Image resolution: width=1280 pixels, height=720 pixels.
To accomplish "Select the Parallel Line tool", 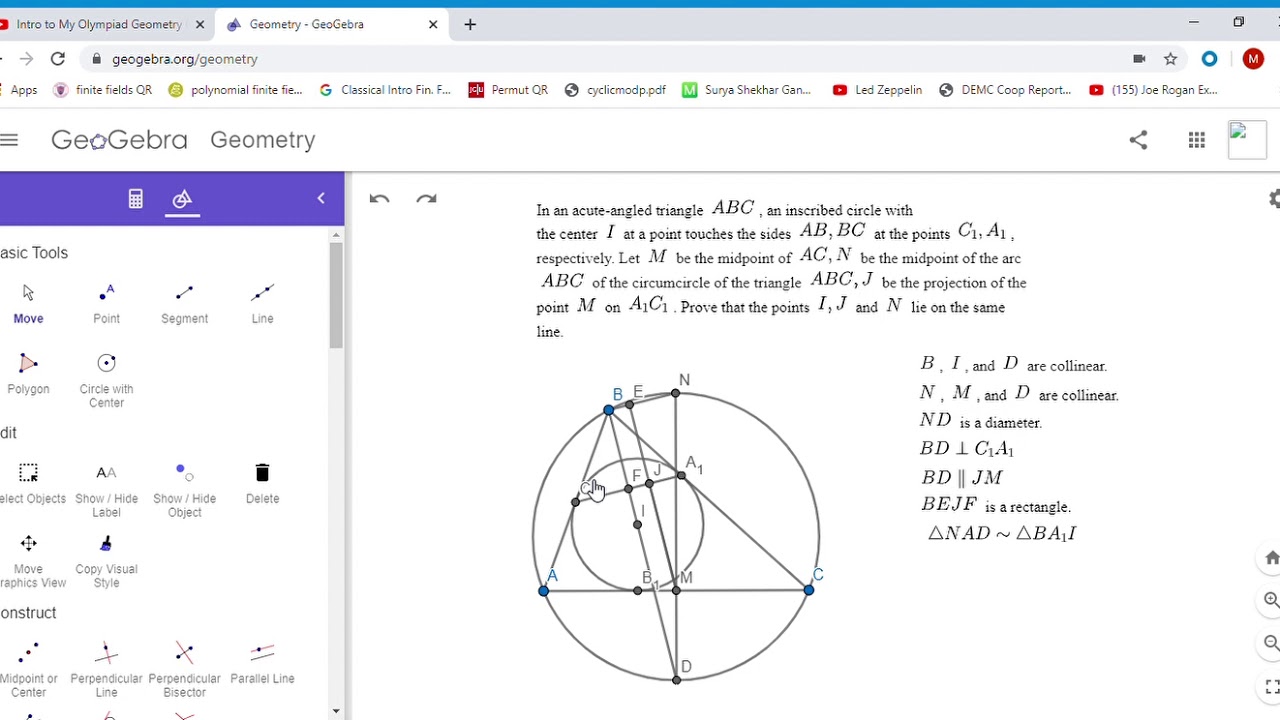I will click(262, 663).
